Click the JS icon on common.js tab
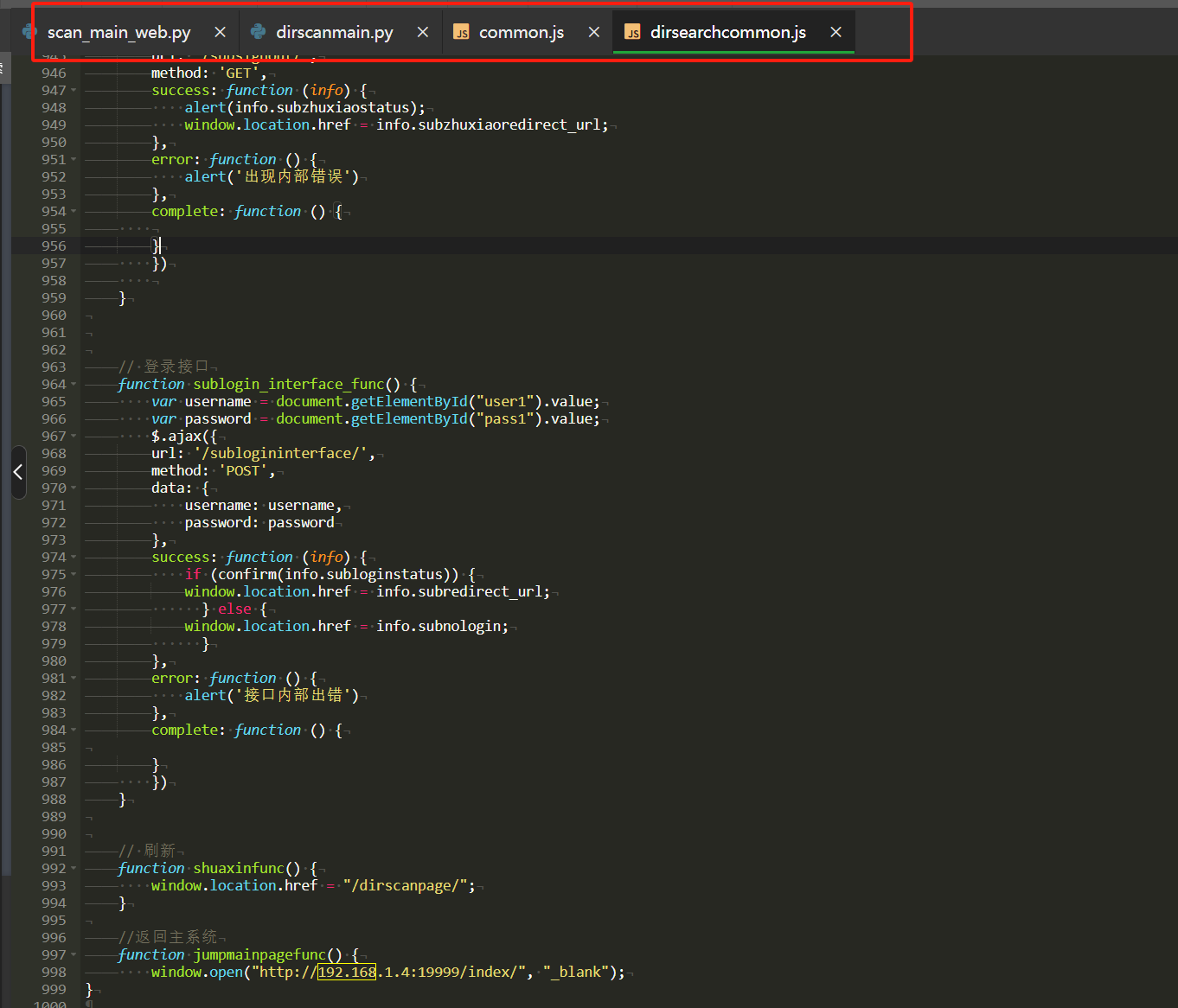Image resolution: width=1178 pixels, height=1008 pixels. coord(462,32)
